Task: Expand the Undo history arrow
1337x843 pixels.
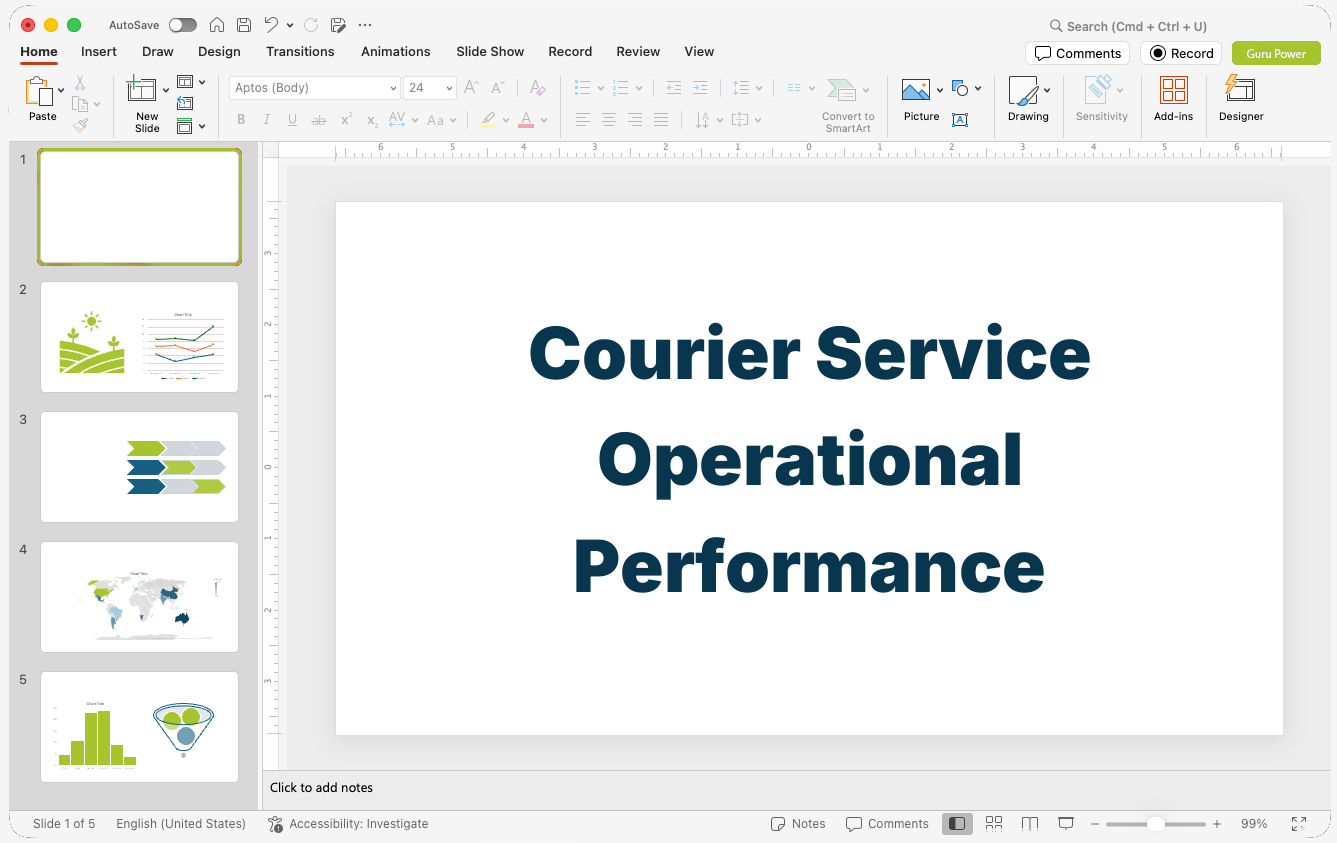Action: pyautogui.click(x=290, y=25)
